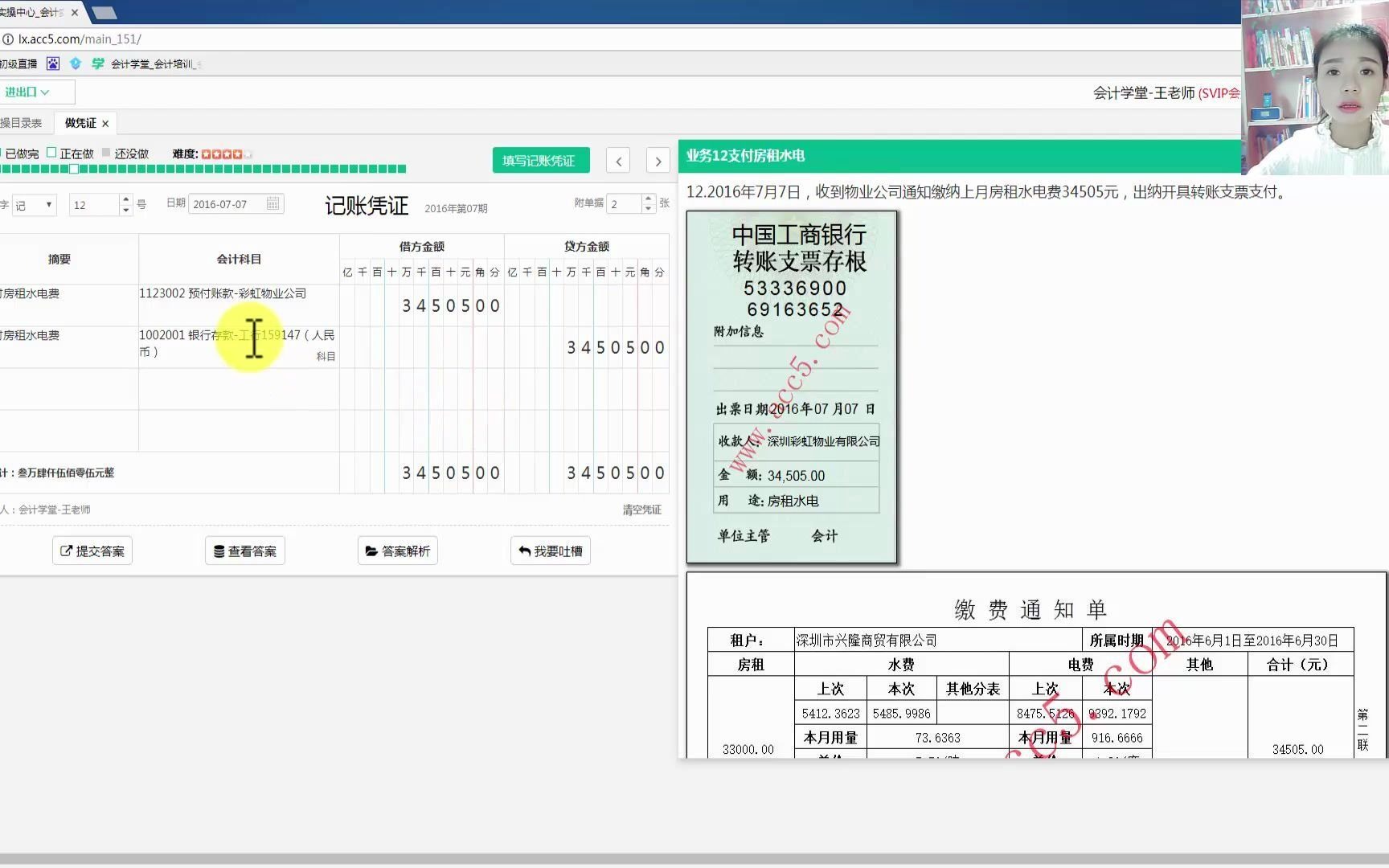The image size is (1389, 868).
Task: Click first row summary 房租水电费
Action: pyautogui.click(x=31, y=293)
